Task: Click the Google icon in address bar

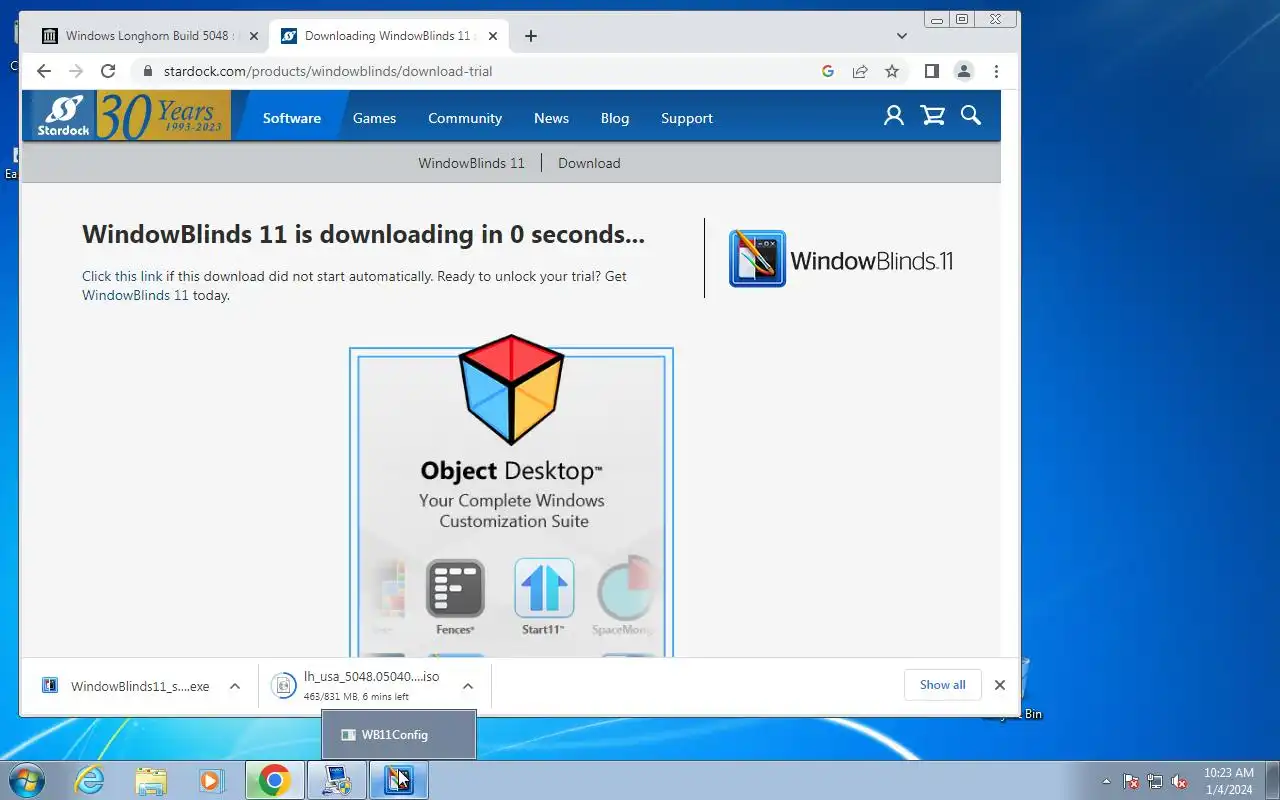Action: (x=828, y=71)
